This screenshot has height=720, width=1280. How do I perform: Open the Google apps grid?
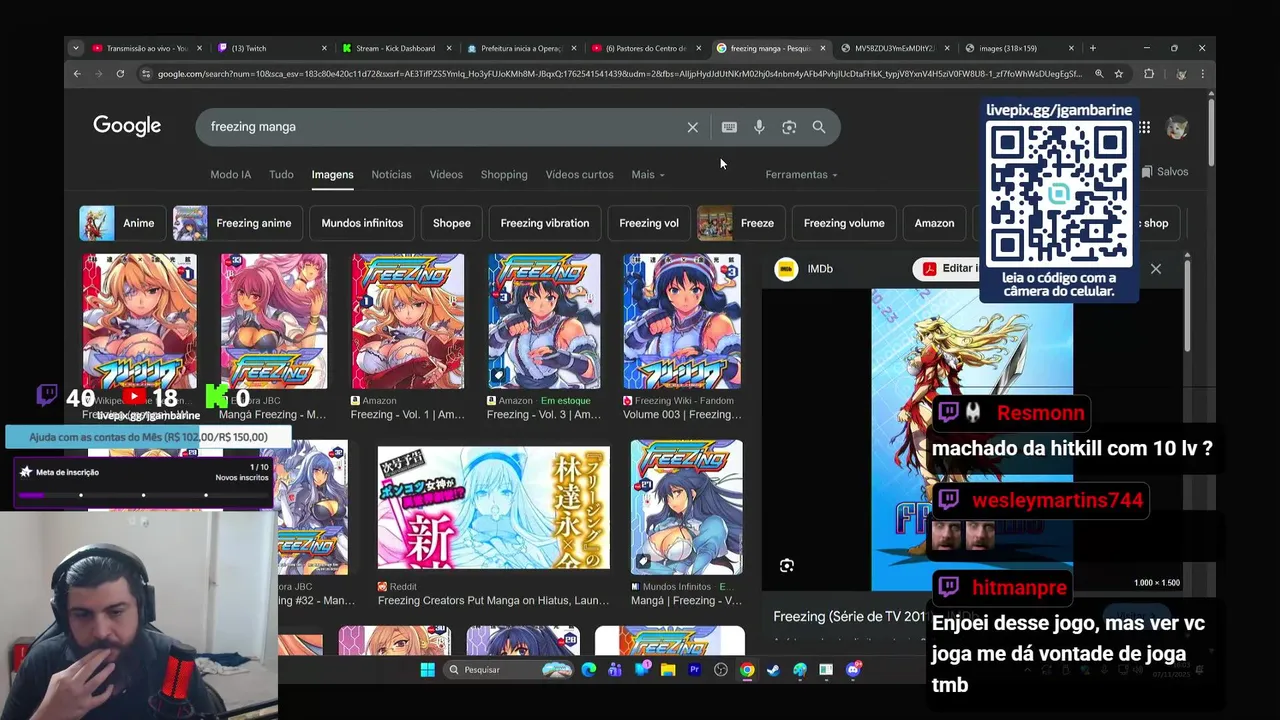pos(1144,127)
